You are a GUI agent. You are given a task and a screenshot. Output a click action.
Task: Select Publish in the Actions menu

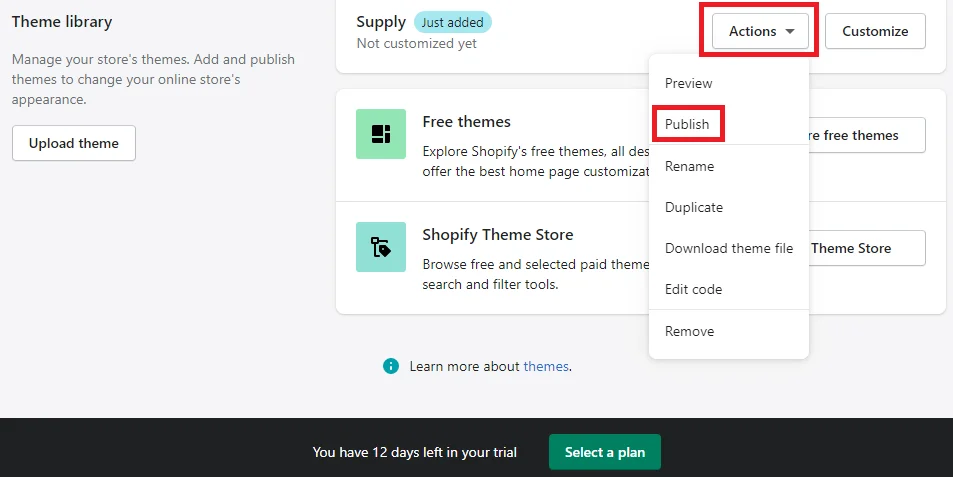pyautogui.click(x=687, y=124)
